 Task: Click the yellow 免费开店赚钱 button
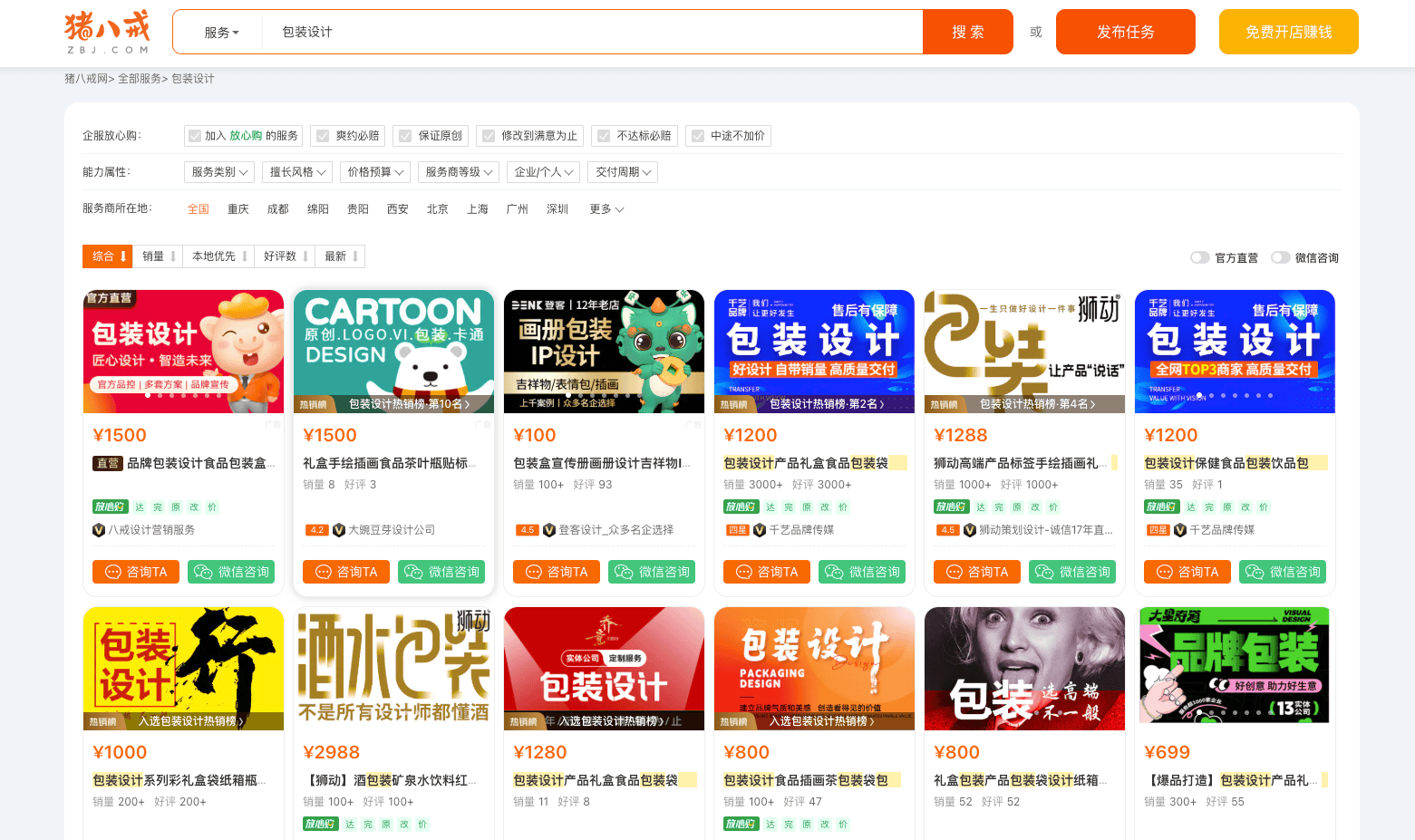(1288, 32)
